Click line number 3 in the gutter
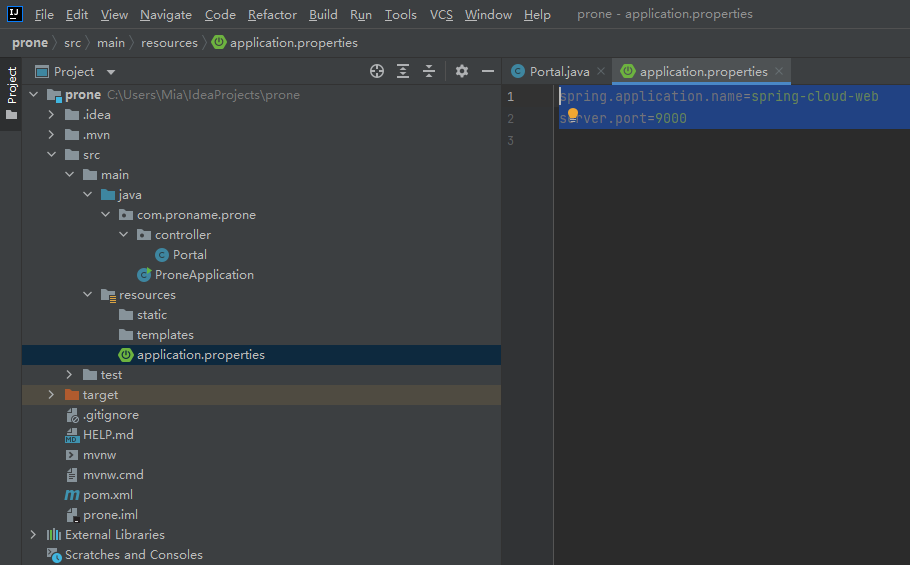The height and width of the screenshot is (565, 910). pyautogui.click(x=511, y=141)
